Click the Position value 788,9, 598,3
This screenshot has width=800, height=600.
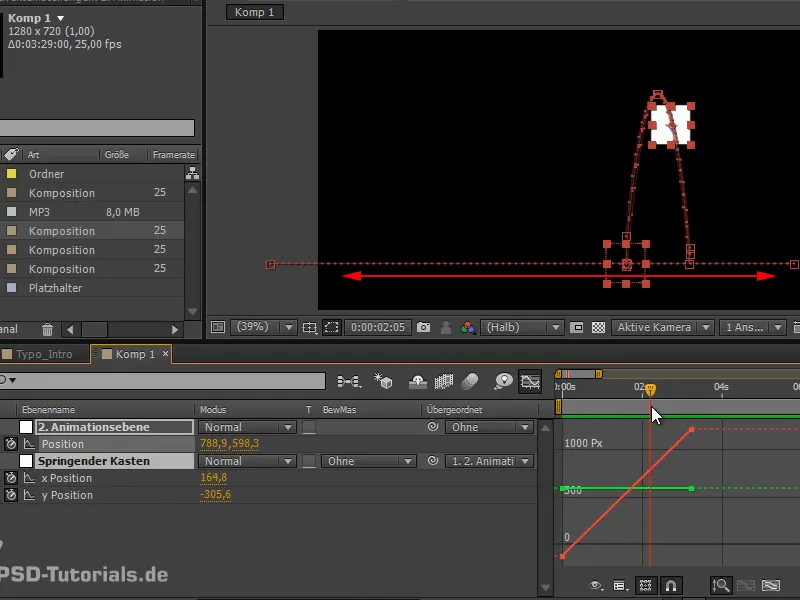[229, 444]
